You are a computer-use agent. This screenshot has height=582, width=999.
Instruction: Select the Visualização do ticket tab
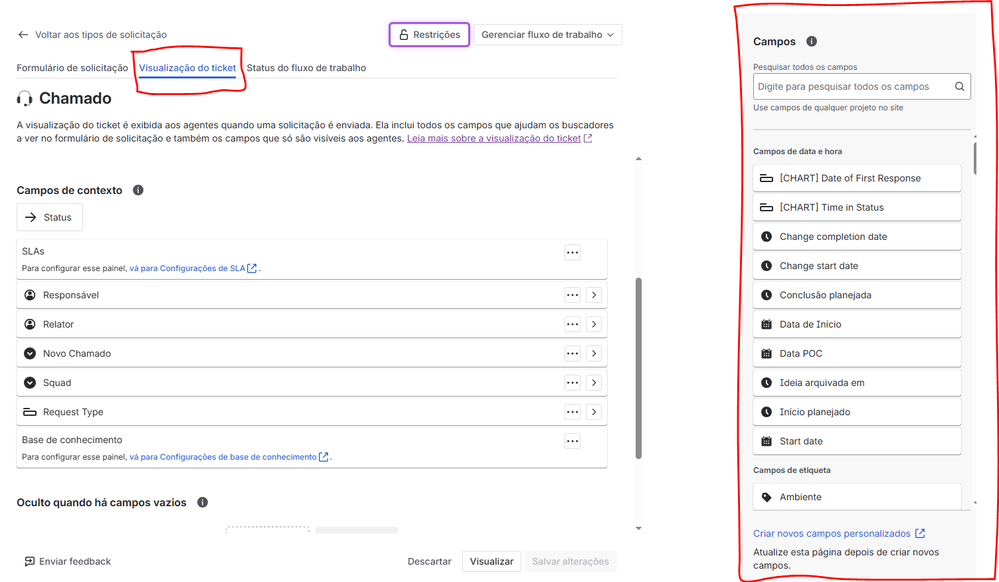point(187,68)
